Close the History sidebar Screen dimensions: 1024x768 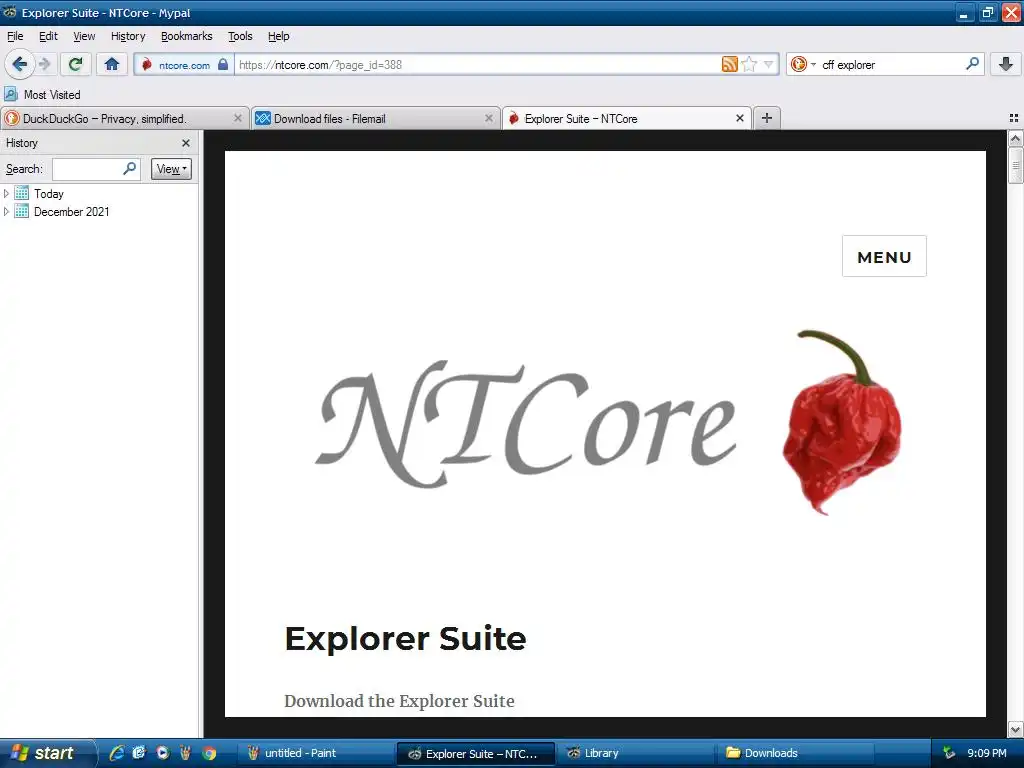pyautogui.click(x=185, y=143)
